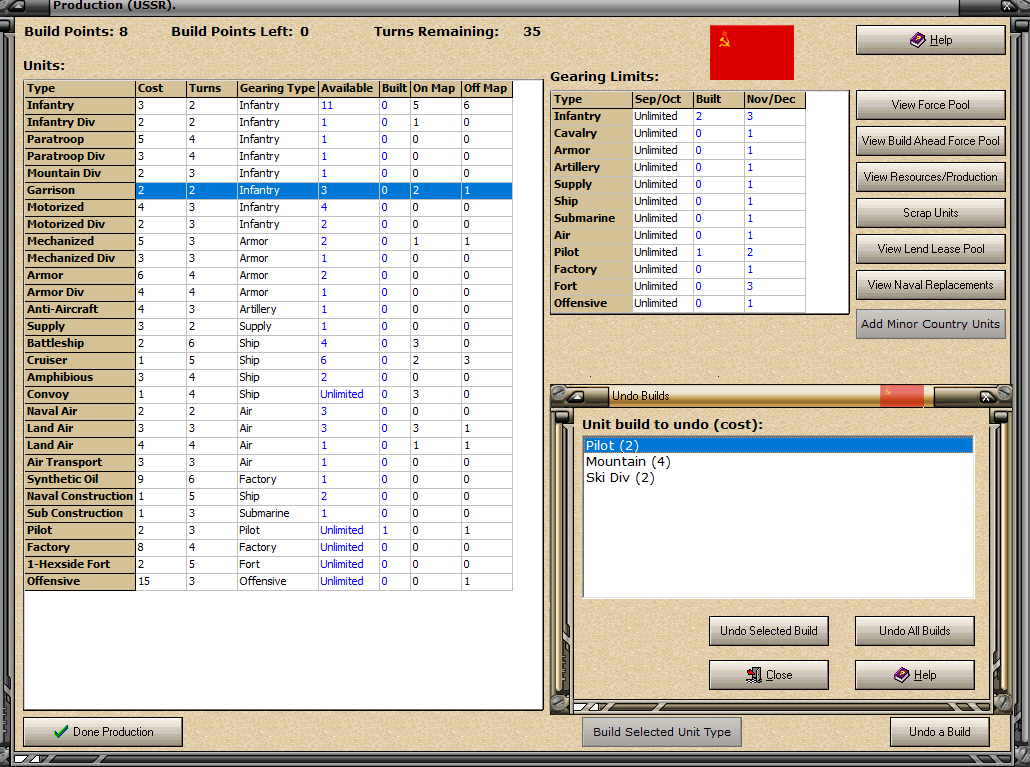
Task: Click Build Selected Unit Type
Action: (661, 732)
